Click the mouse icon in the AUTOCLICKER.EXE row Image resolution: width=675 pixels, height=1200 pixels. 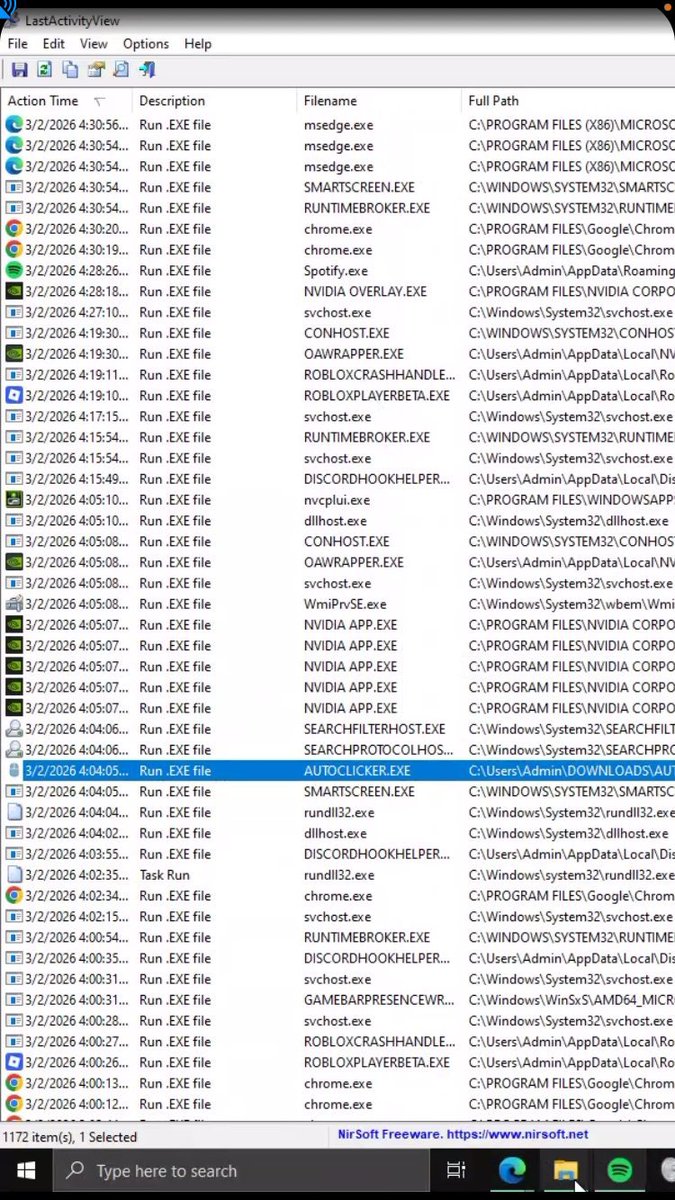point(14,771)
